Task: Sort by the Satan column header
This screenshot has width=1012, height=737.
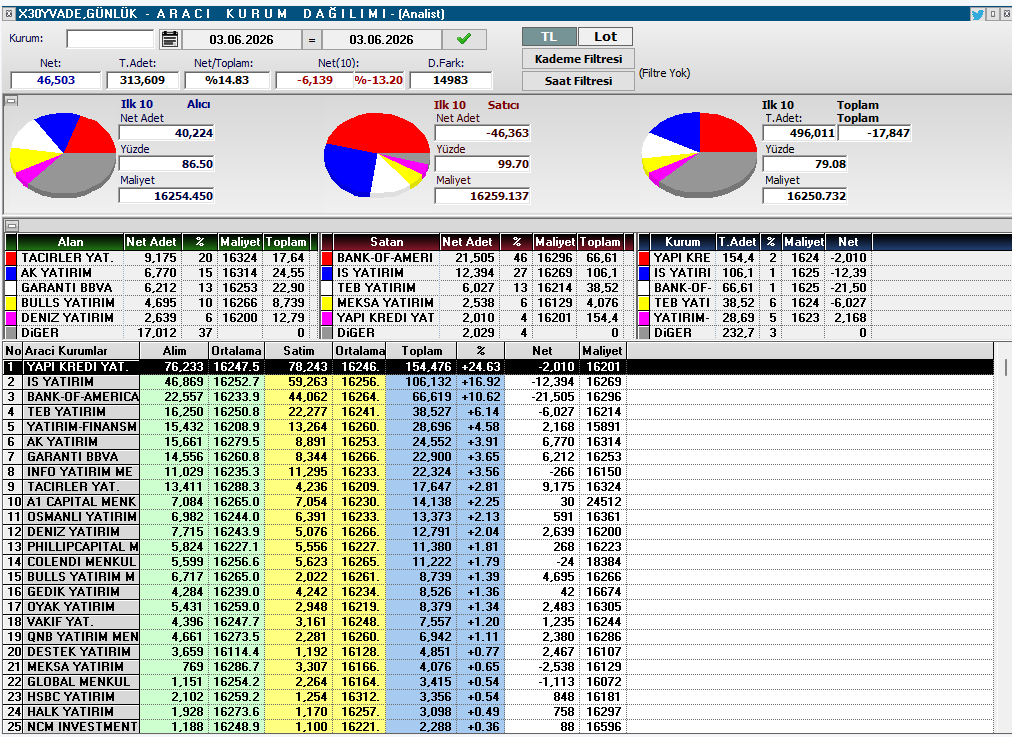Action: coord(387,242)
